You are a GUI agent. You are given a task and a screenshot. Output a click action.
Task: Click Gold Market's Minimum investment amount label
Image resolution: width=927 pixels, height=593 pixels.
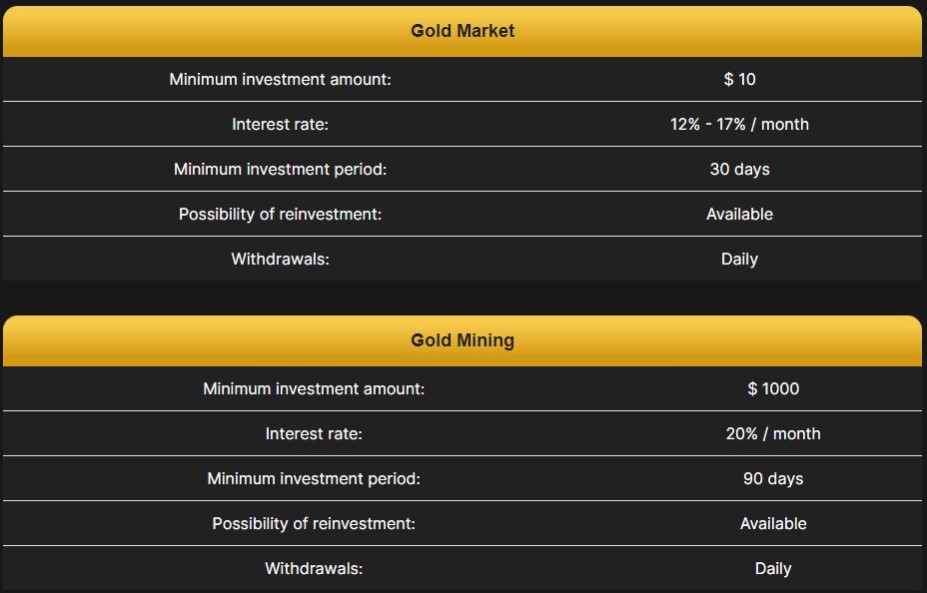280,79
